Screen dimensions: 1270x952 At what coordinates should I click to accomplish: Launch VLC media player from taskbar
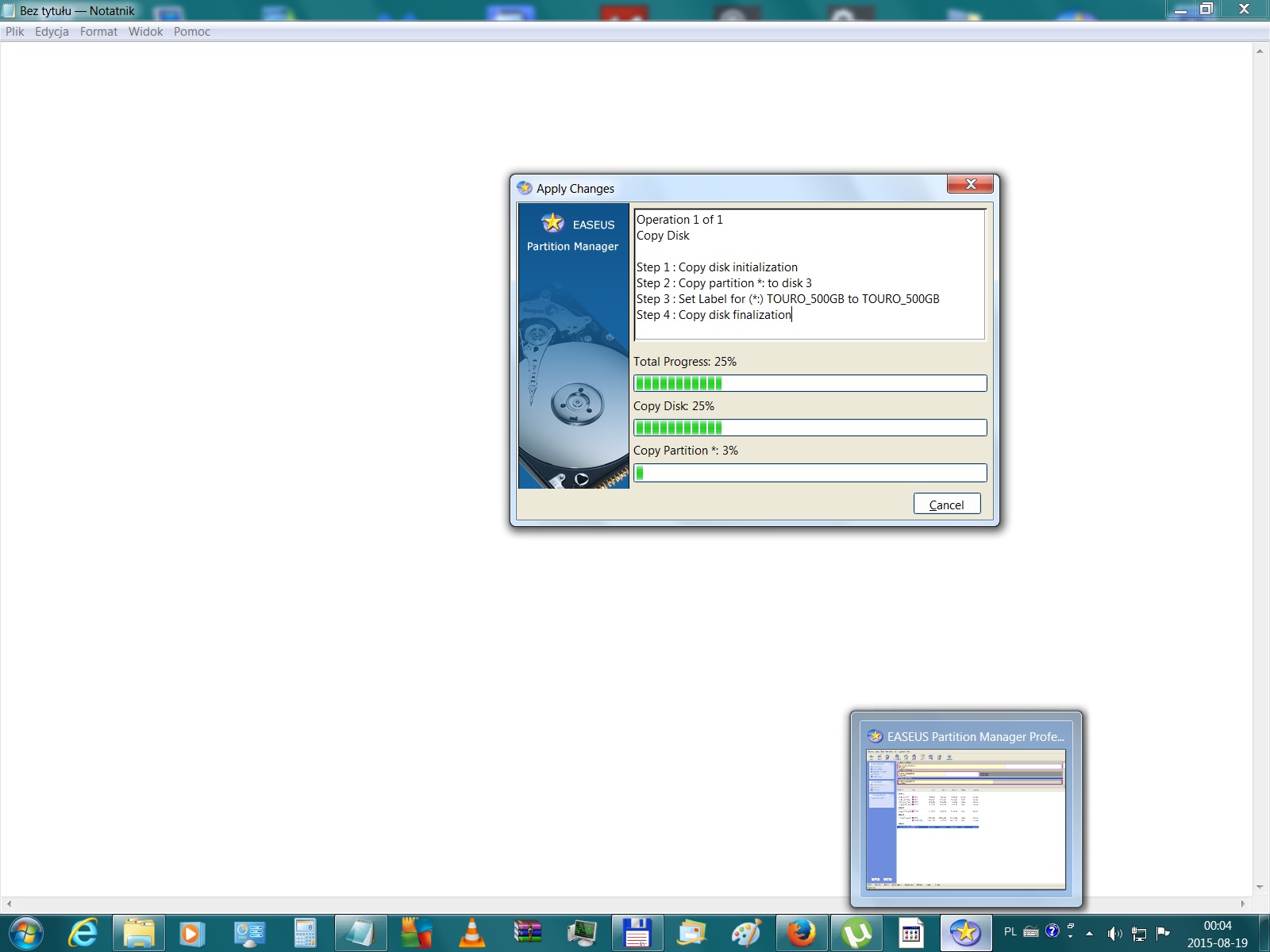point(471,933)
